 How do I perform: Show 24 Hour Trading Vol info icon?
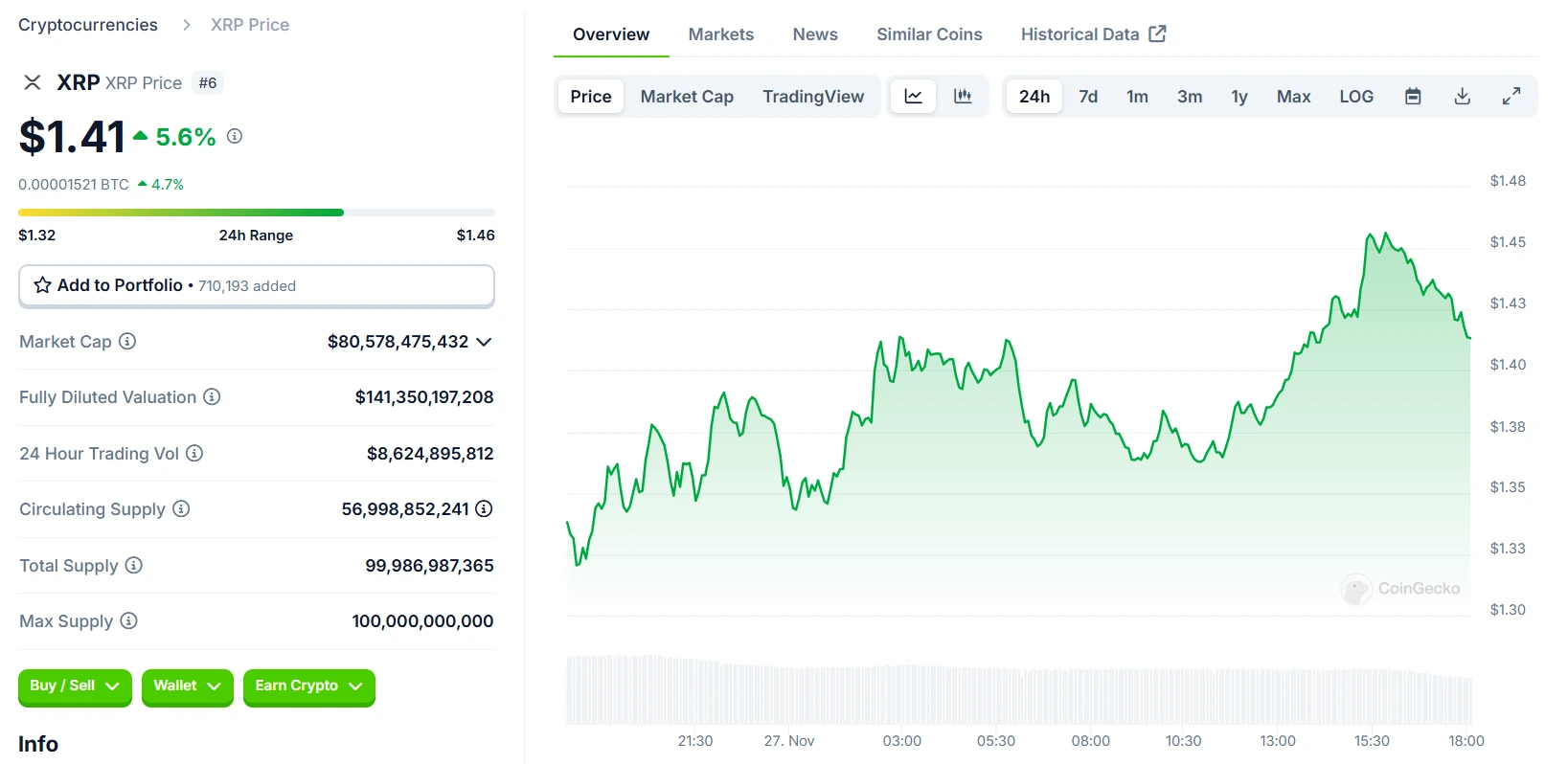click(194, 453)
